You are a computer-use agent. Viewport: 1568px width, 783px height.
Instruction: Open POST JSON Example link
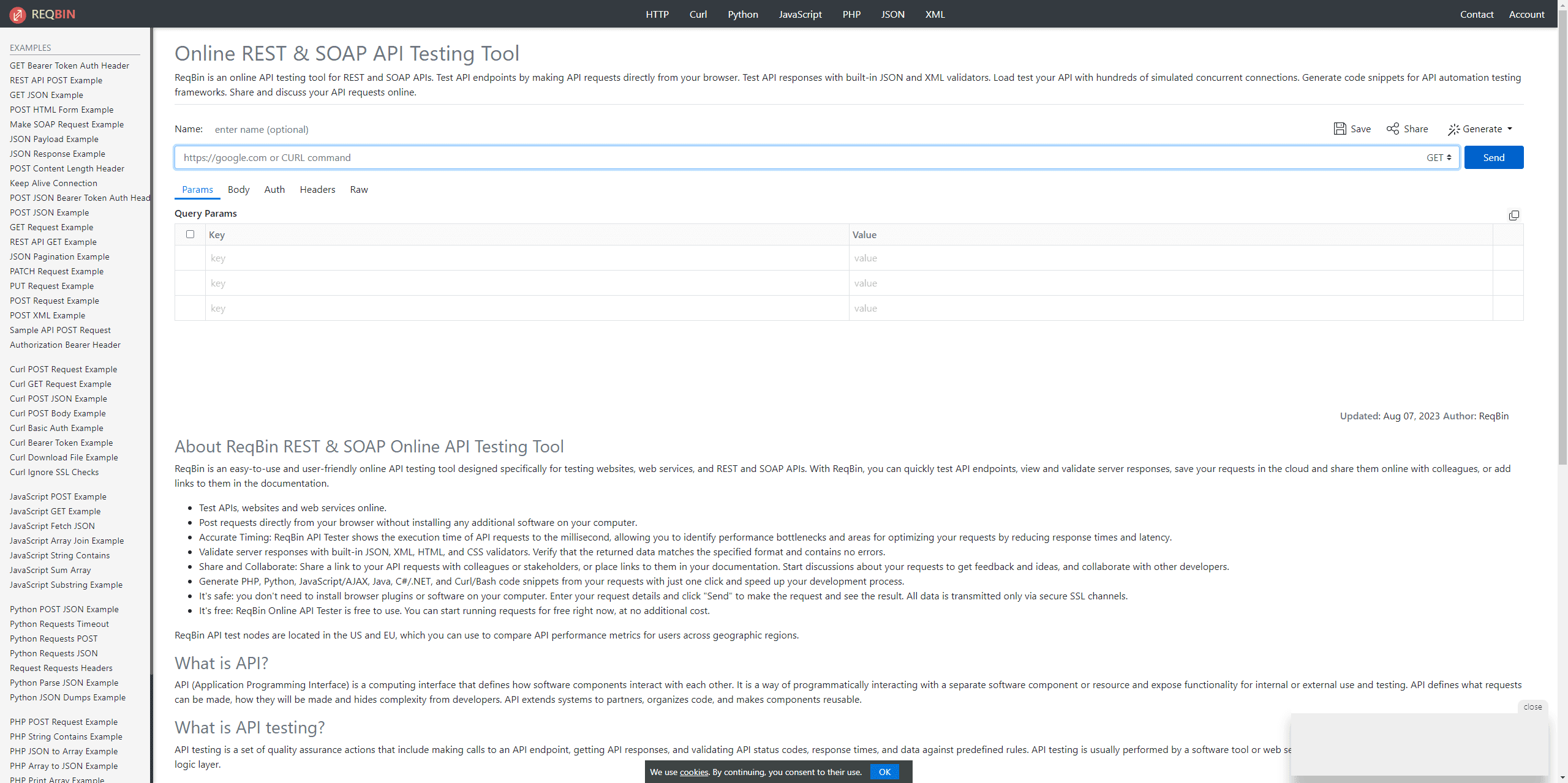49,212
